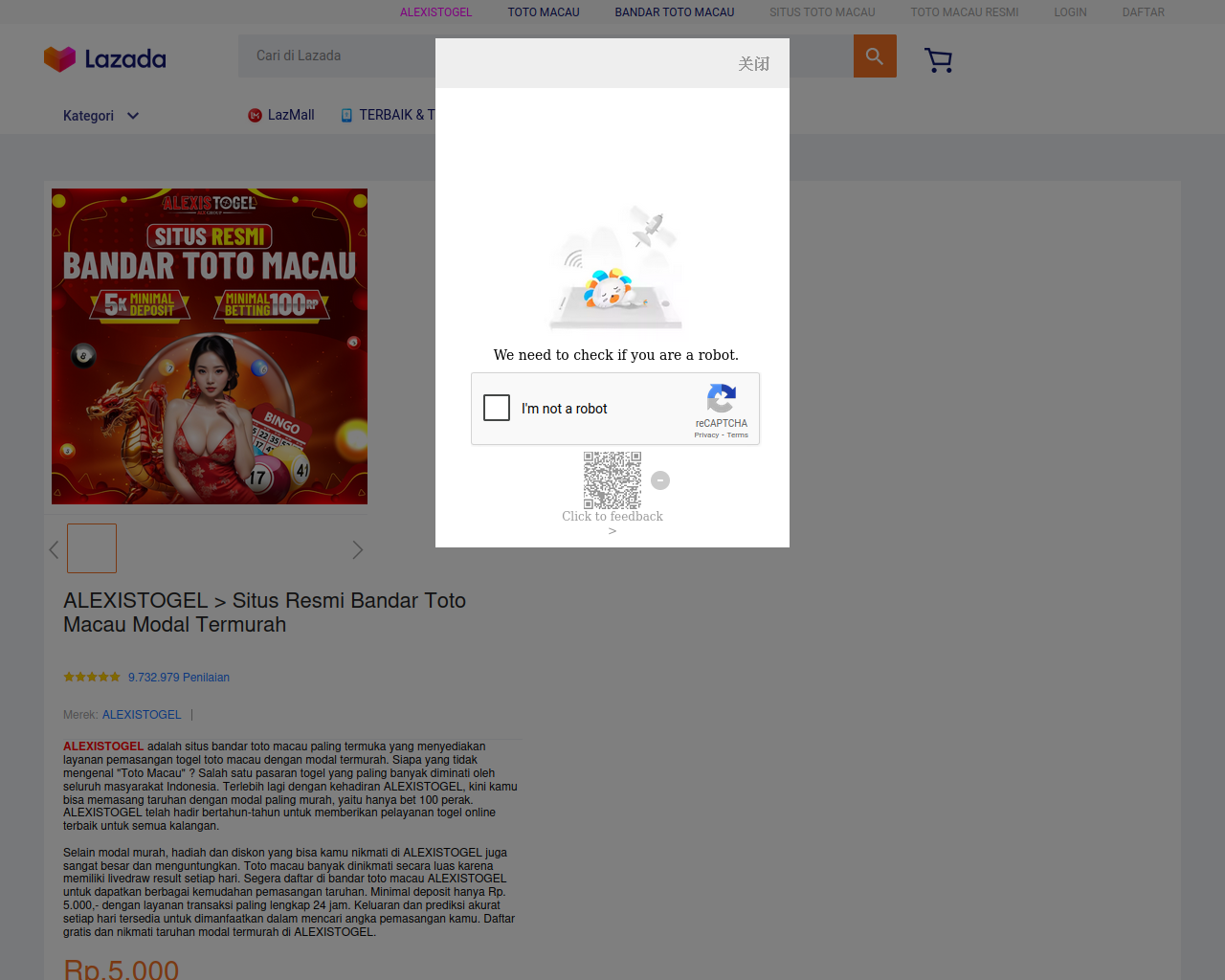
Task: Close the captcha dialog via 关闭
Action: click(753, 64)
